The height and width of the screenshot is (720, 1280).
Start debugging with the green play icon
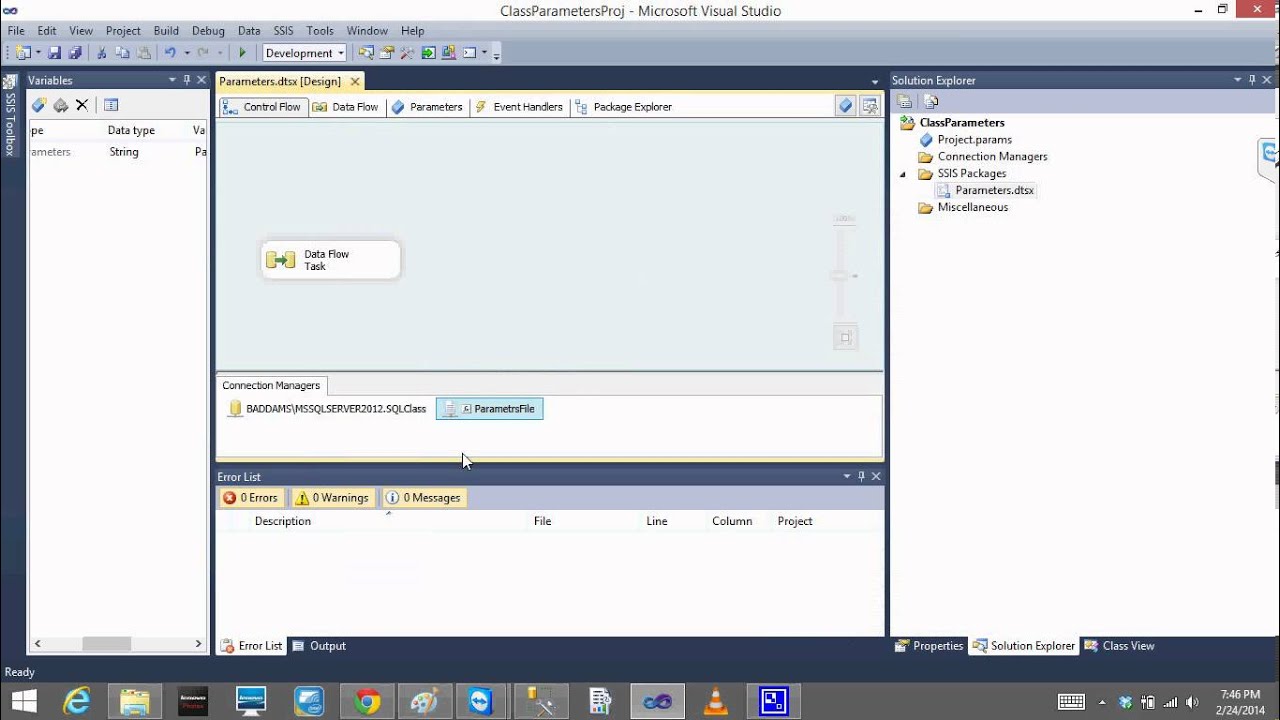242,53
